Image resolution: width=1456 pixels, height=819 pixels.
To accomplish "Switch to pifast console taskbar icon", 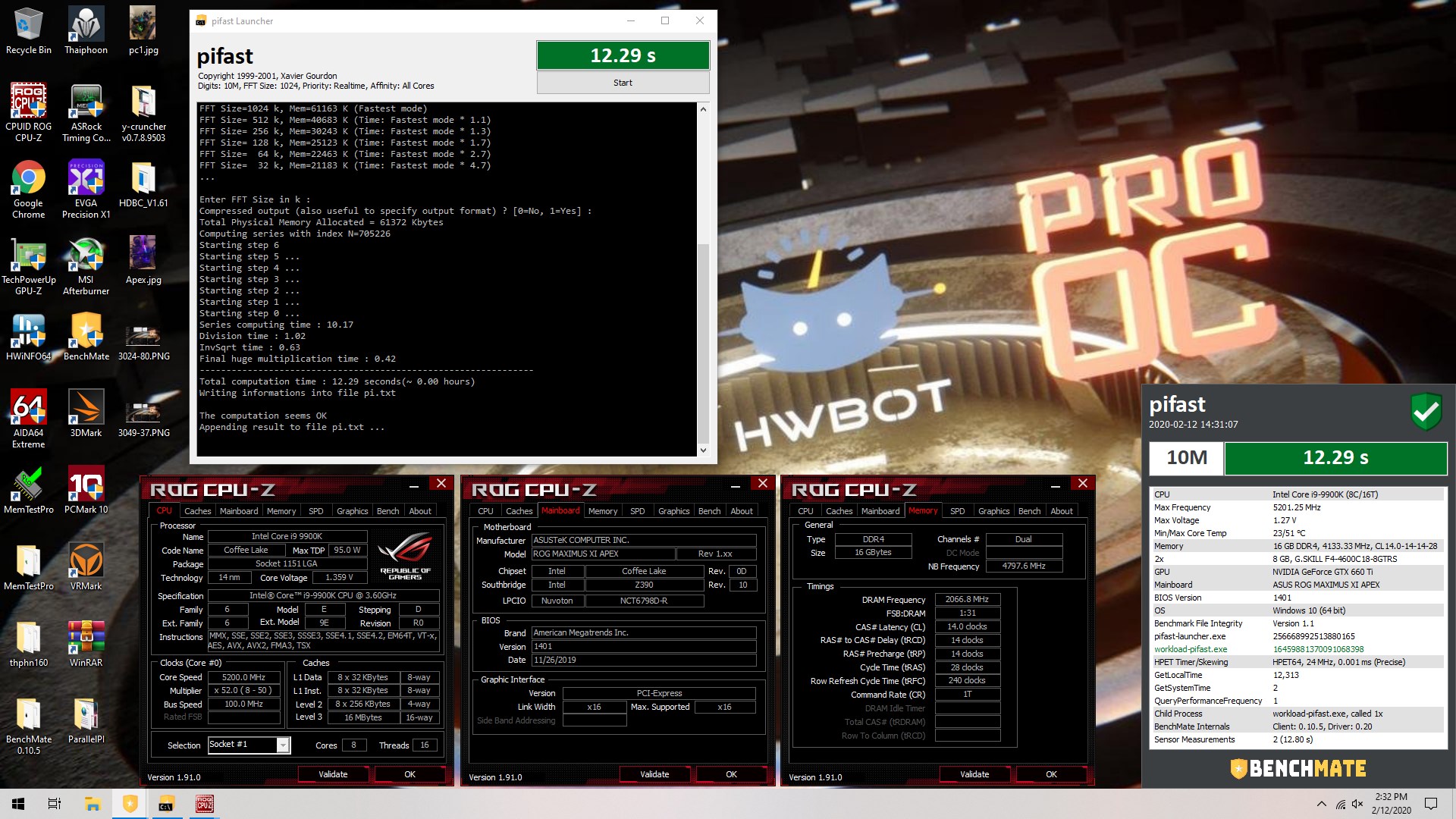I will coord(167,804).
